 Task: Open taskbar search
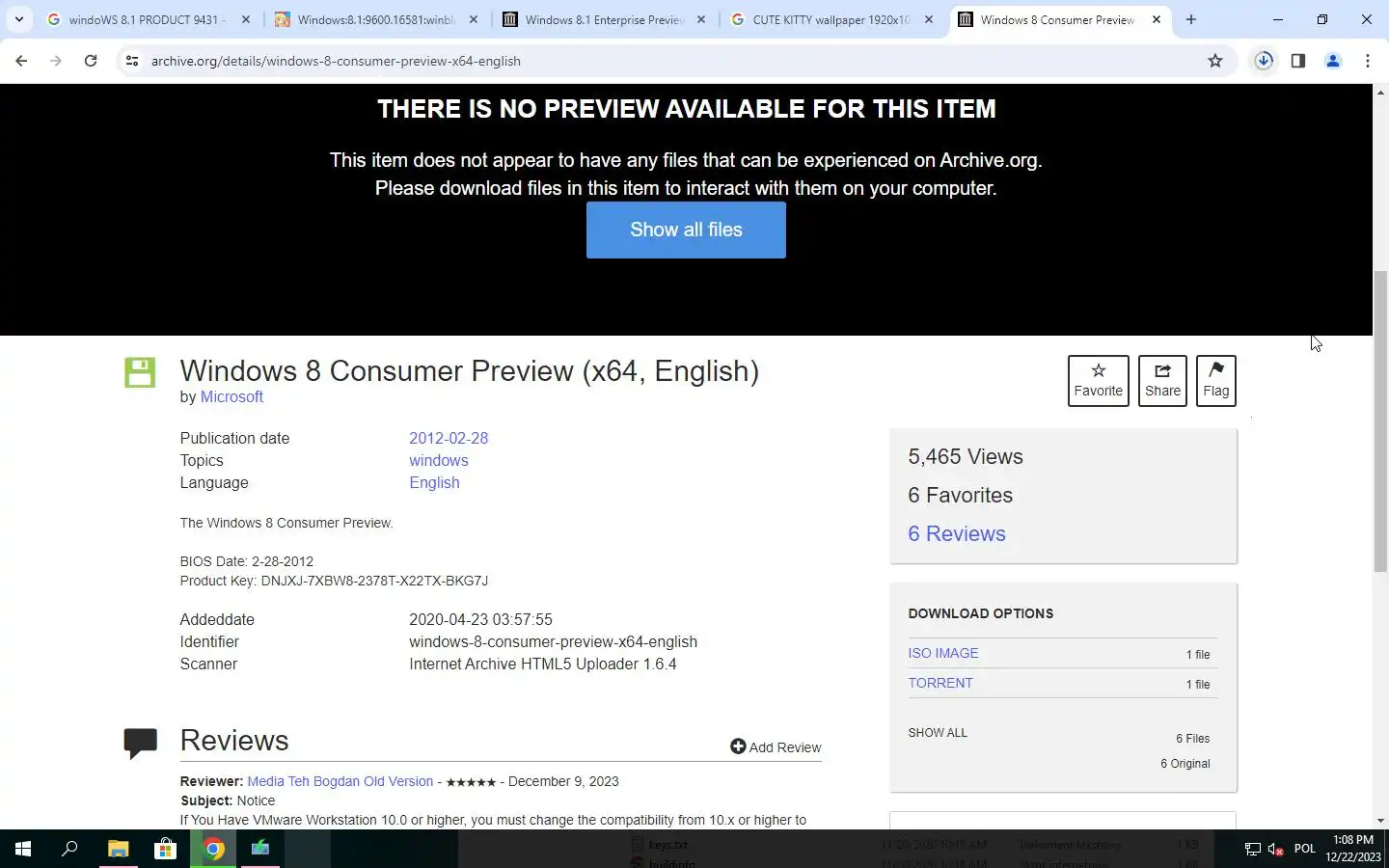coord(69,849)
